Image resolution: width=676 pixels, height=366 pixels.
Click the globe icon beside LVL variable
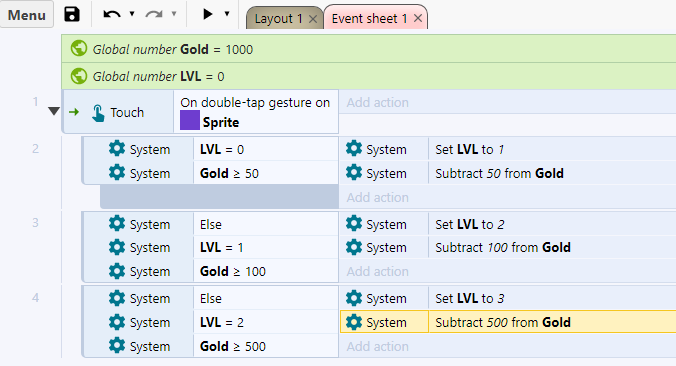79,76
